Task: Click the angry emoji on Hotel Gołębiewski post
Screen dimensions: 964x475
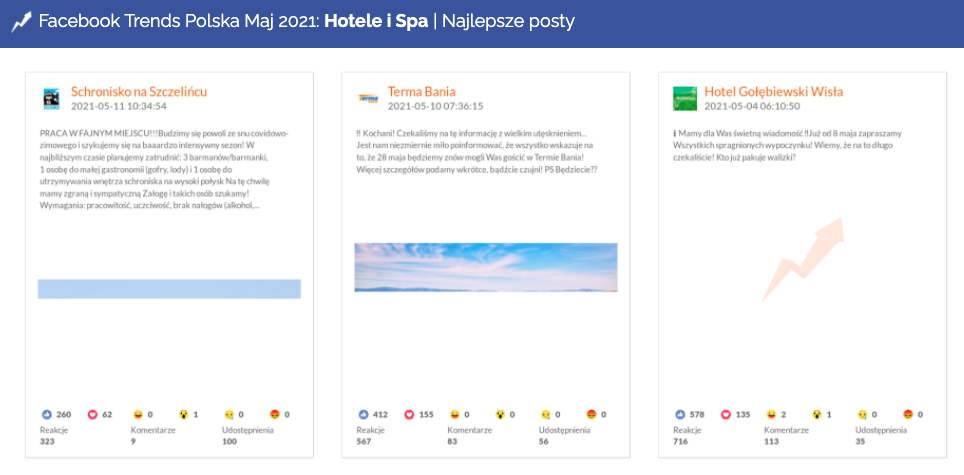Action: pyautogui.click(x=908, y=414)
